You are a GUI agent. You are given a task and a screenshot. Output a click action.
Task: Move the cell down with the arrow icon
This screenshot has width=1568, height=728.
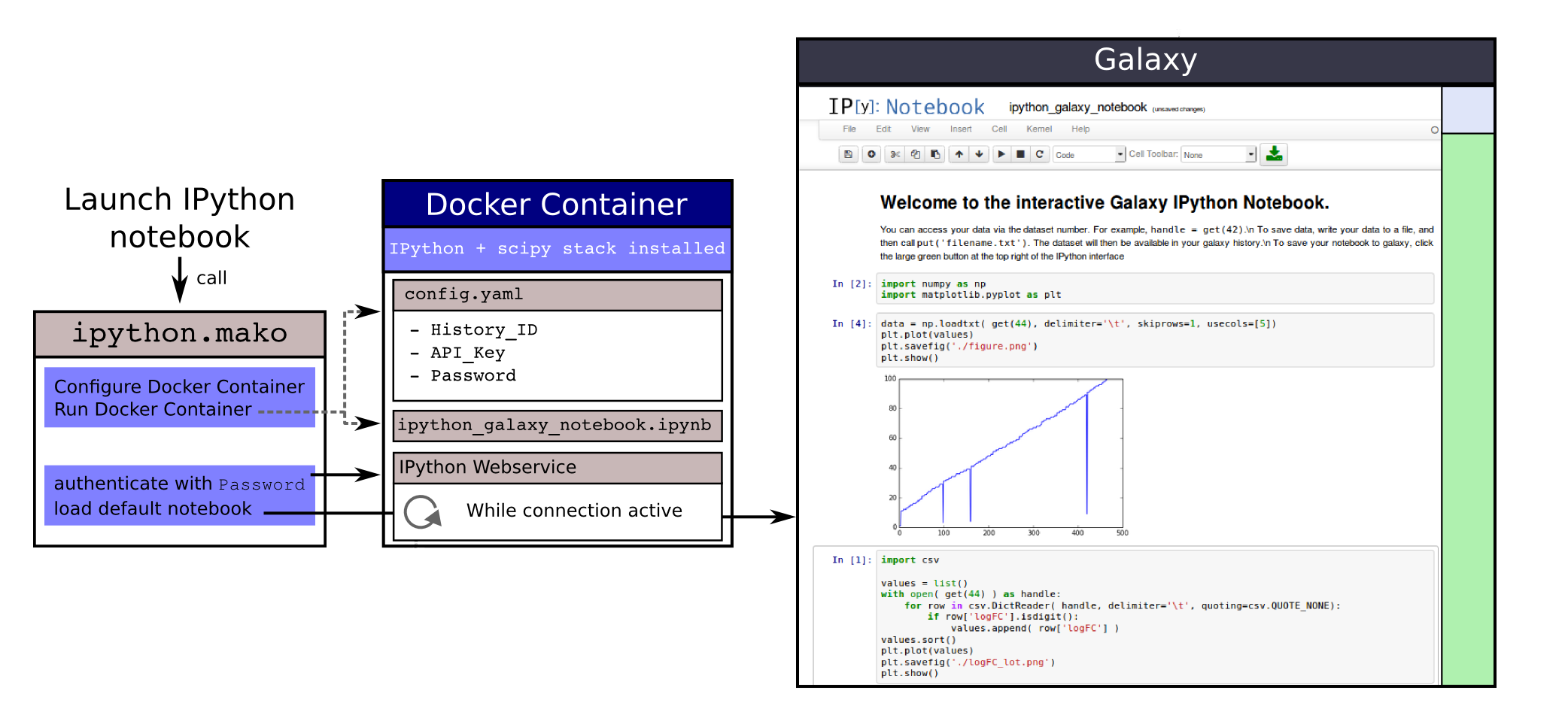click(979, 154)
